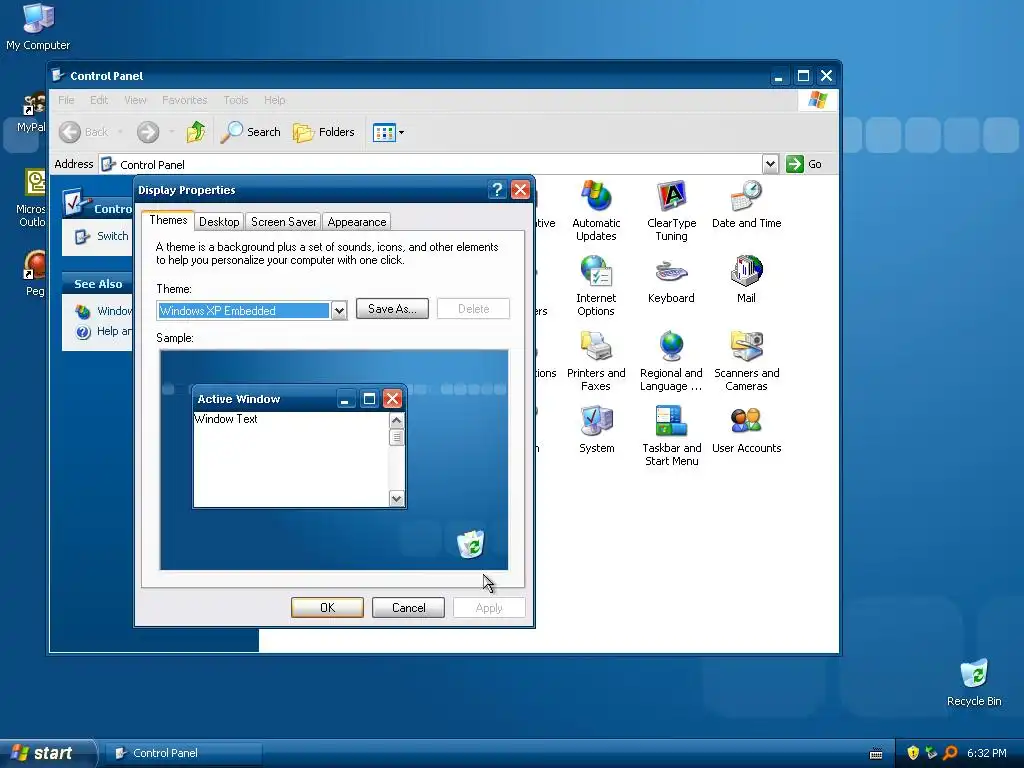Open the Keyboard applet icon
Image resolution: width=1024 pixels, height=768 pixels.
point(671,280)
